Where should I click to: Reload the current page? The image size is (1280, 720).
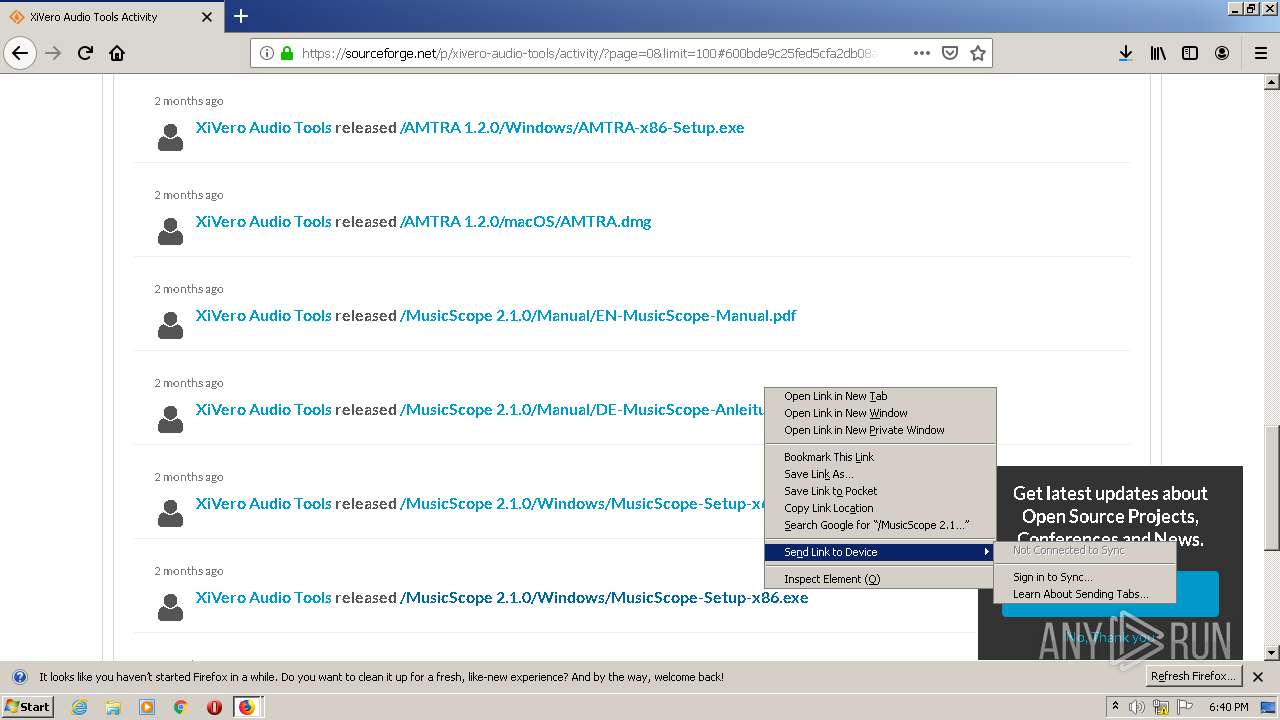[86, 53]
